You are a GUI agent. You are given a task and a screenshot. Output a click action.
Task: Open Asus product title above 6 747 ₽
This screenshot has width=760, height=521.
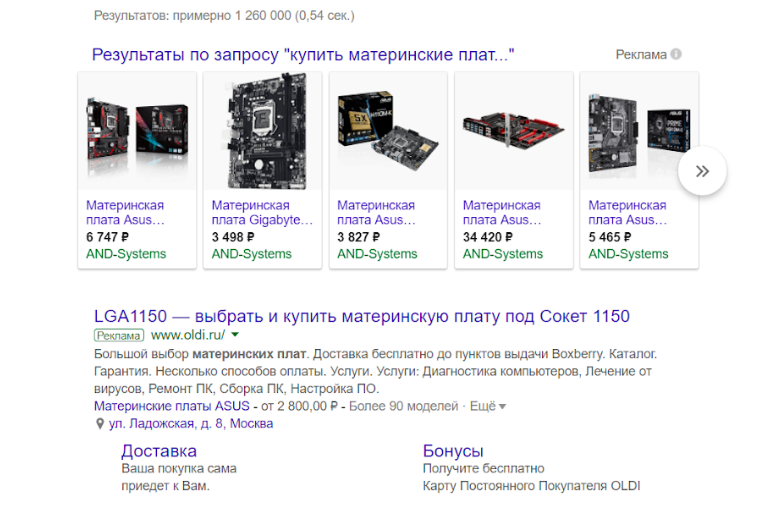click(126, 213)
